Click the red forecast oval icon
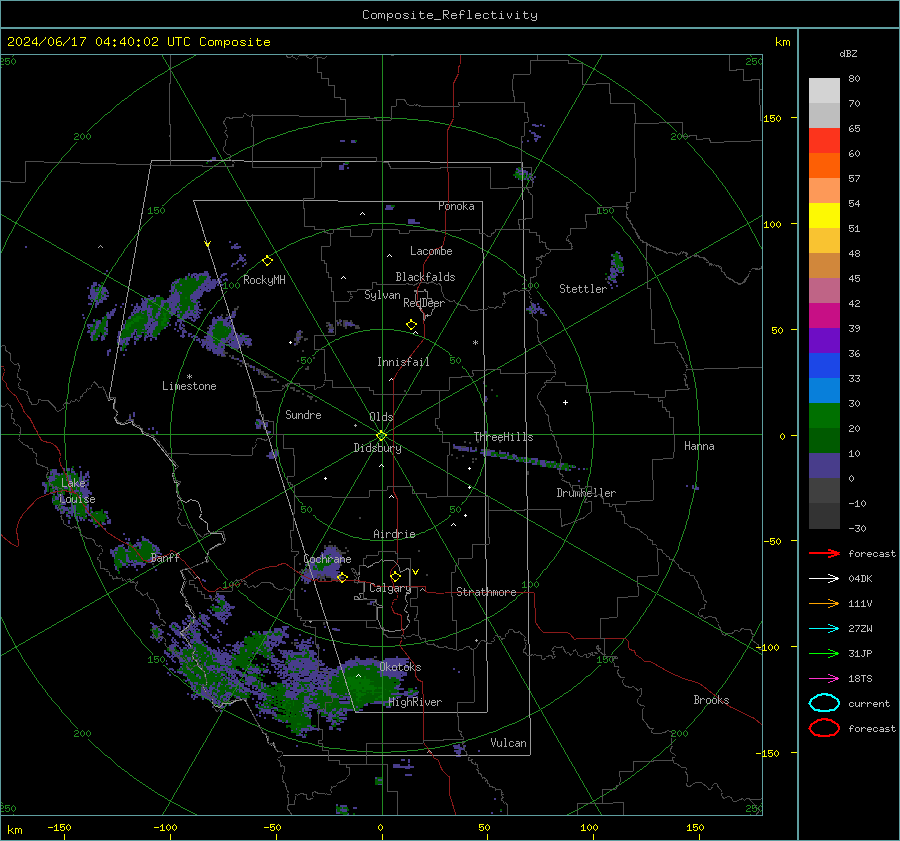Screen dimensions: 900x841 coord(824,728)
